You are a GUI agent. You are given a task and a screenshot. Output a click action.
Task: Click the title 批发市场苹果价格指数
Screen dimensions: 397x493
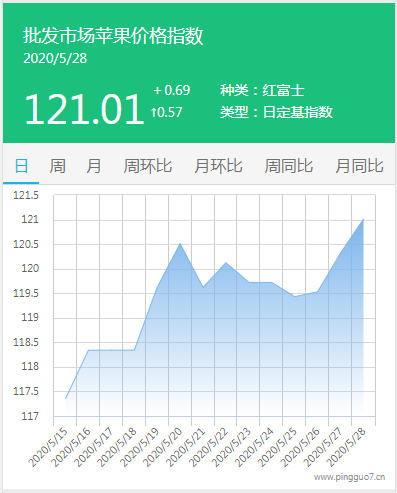113,36
